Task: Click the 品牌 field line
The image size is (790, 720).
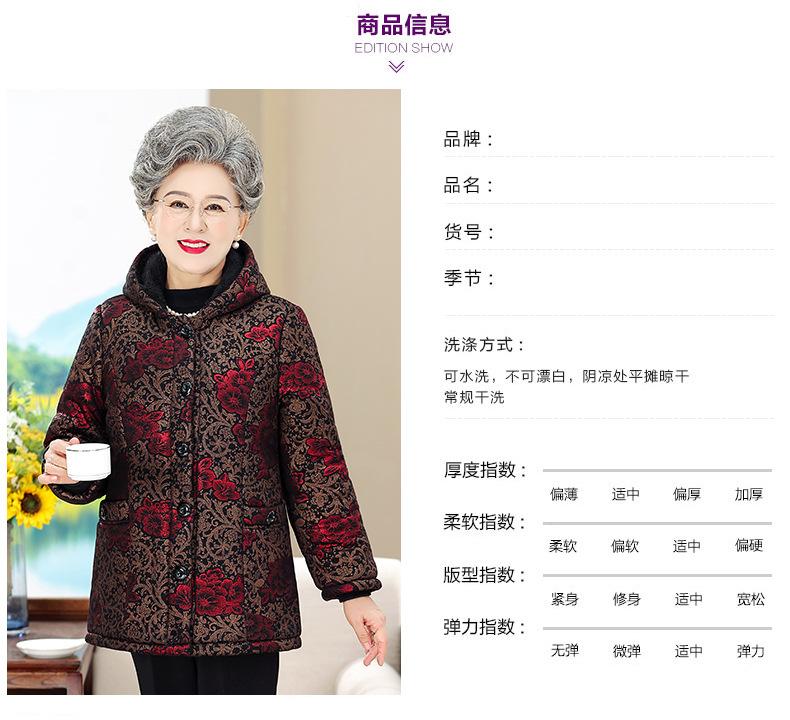Action: 609,140
